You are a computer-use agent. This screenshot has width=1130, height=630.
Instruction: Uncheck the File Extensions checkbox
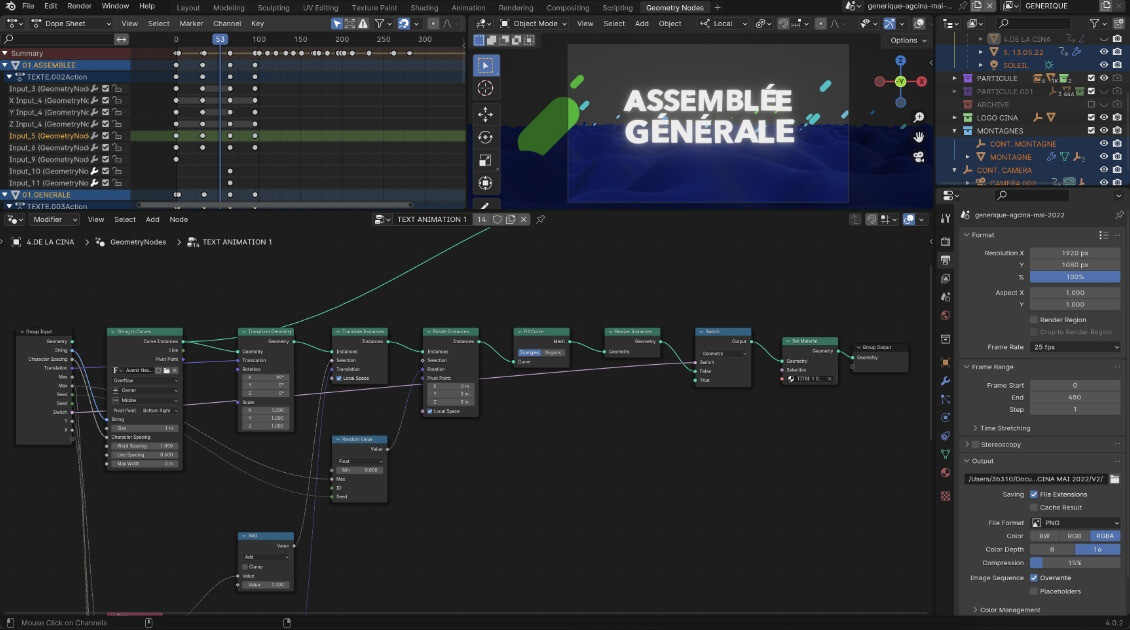tap(1033, 494)
